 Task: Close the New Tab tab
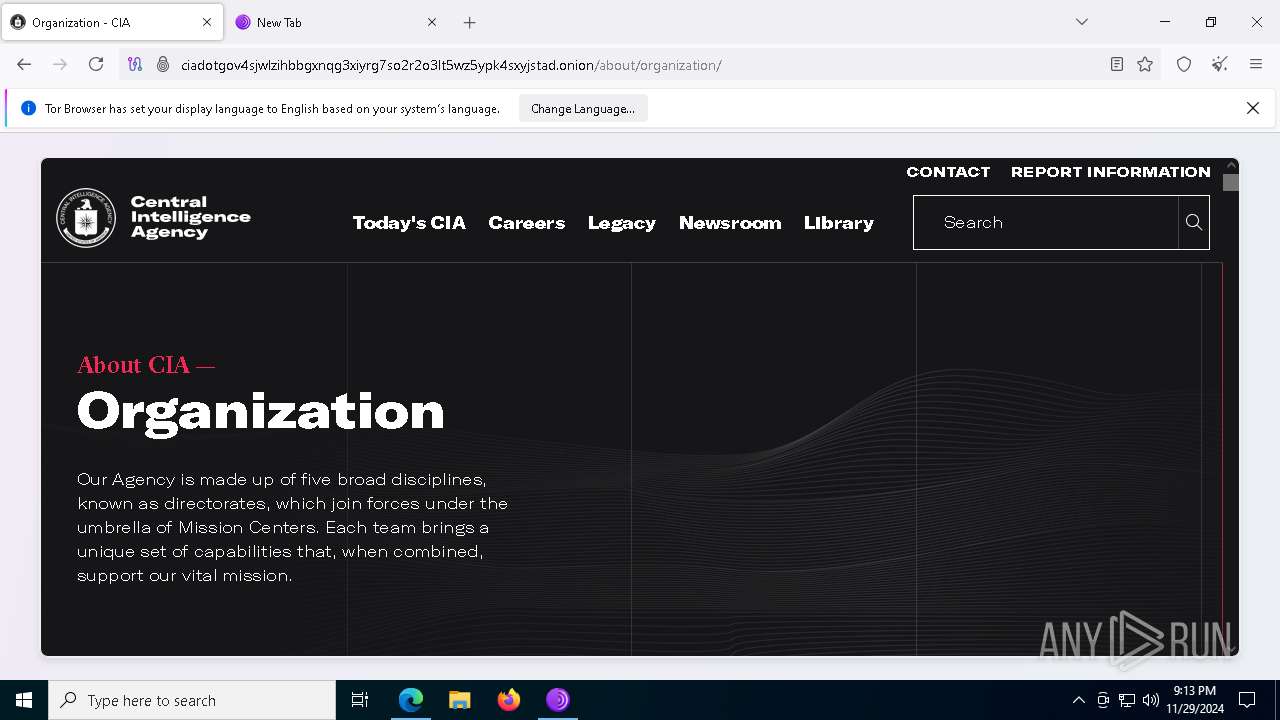[x=432, y=22]
